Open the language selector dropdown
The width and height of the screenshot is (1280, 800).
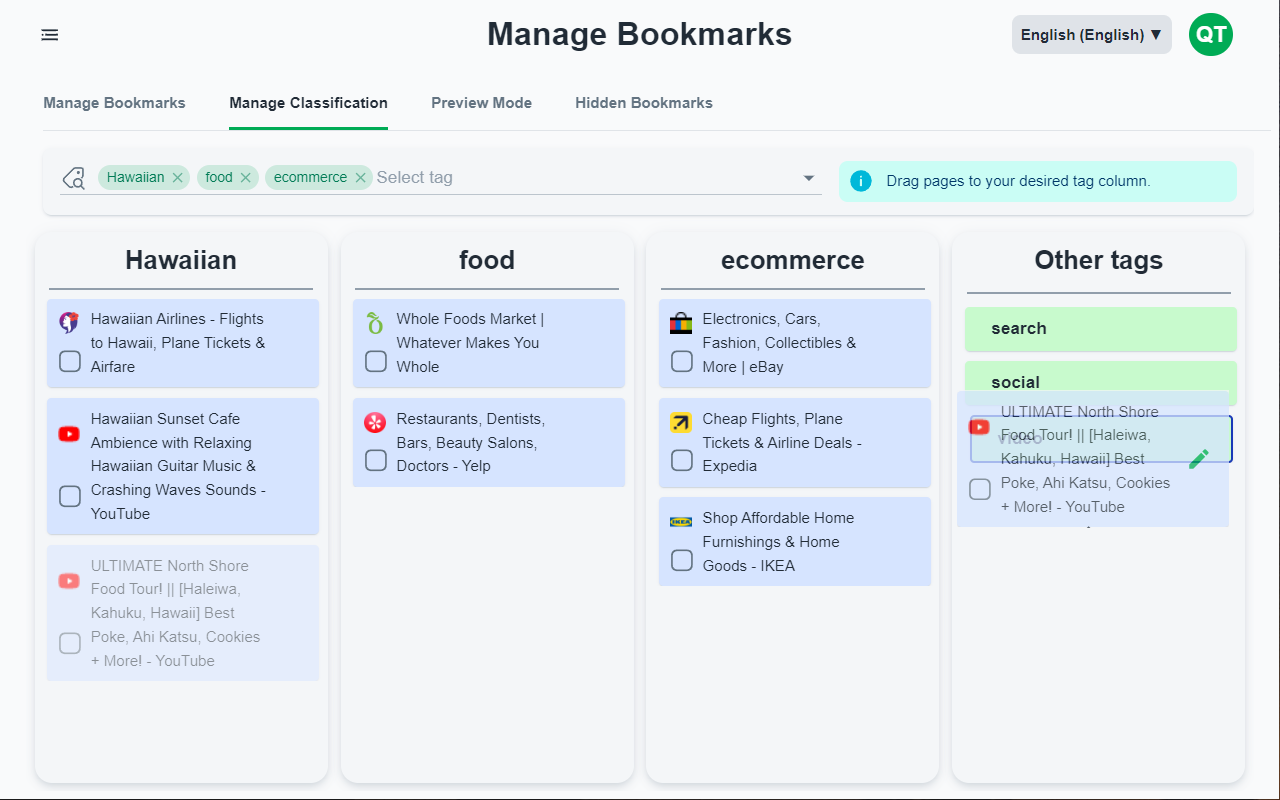[x=1091, y=35]
